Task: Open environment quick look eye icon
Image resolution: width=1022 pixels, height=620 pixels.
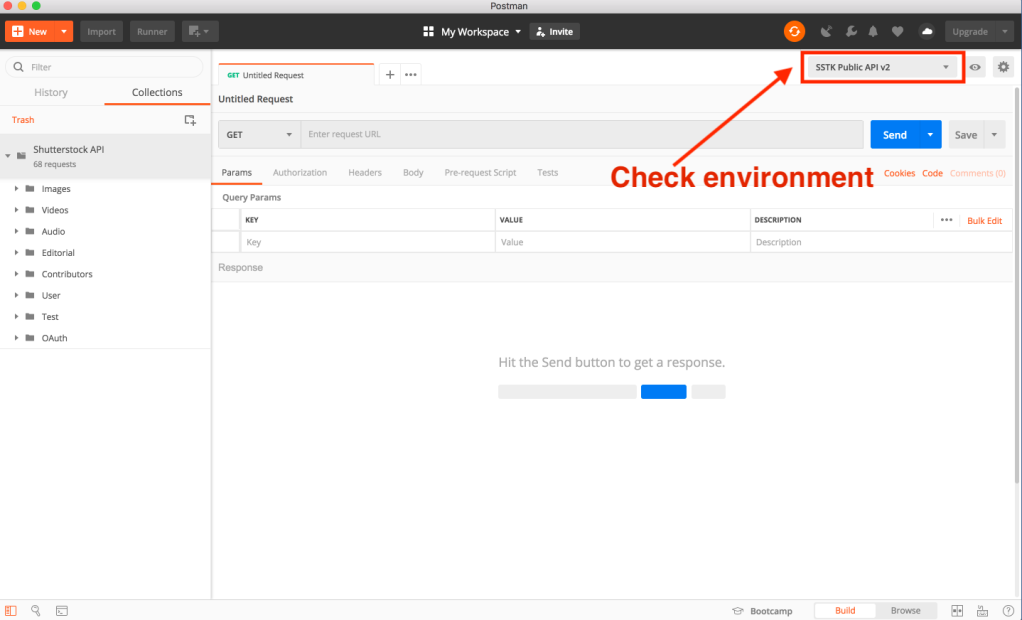Action: (x=975, y=66)
